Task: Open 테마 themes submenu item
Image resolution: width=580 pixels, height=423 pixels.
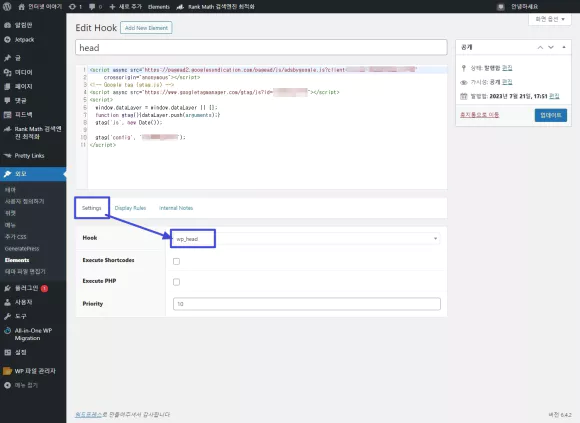Action: pyautogui.click(x=10, y=190)
